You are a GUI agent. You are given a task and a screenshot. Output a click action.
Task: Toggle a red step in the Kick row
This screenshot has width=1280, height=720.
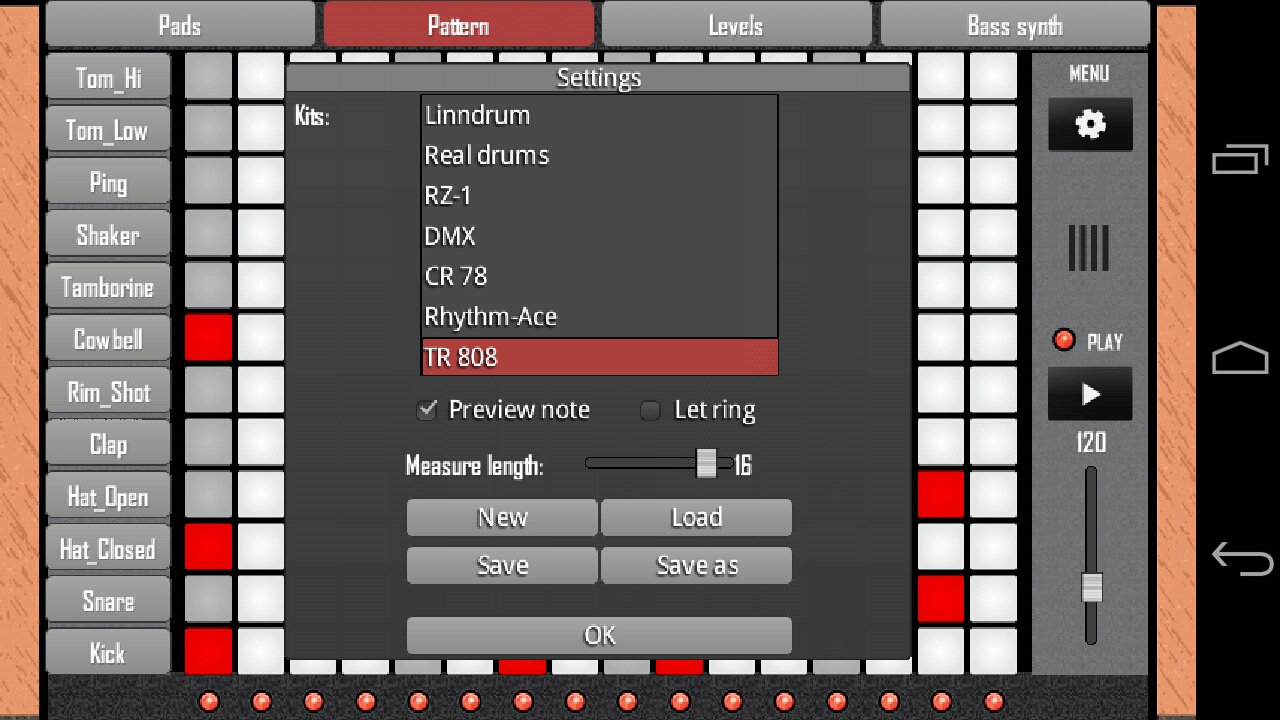[x=208, y=652]
